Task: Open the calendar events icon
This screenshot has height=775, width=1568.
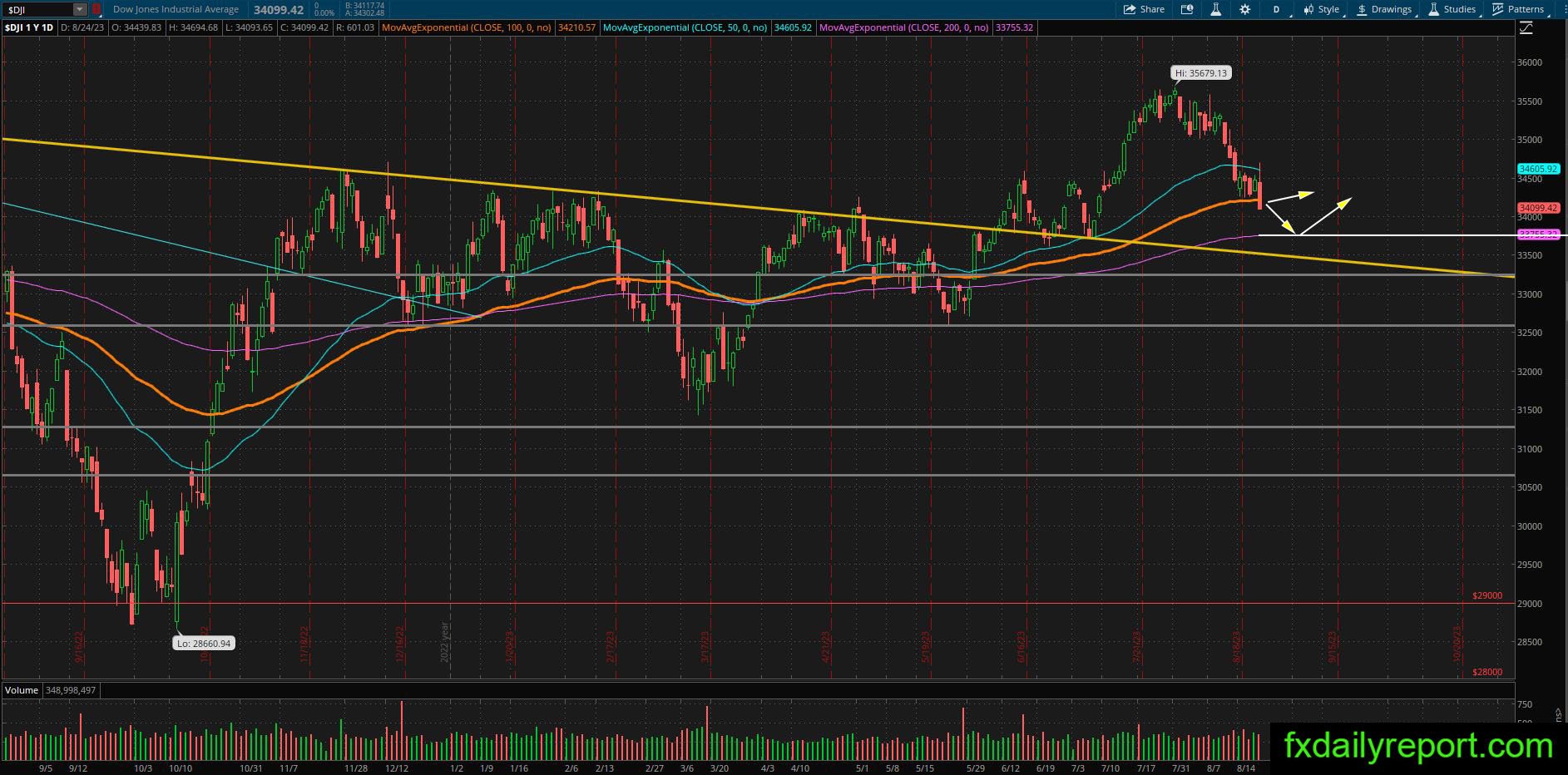Action: (1187, 9)
